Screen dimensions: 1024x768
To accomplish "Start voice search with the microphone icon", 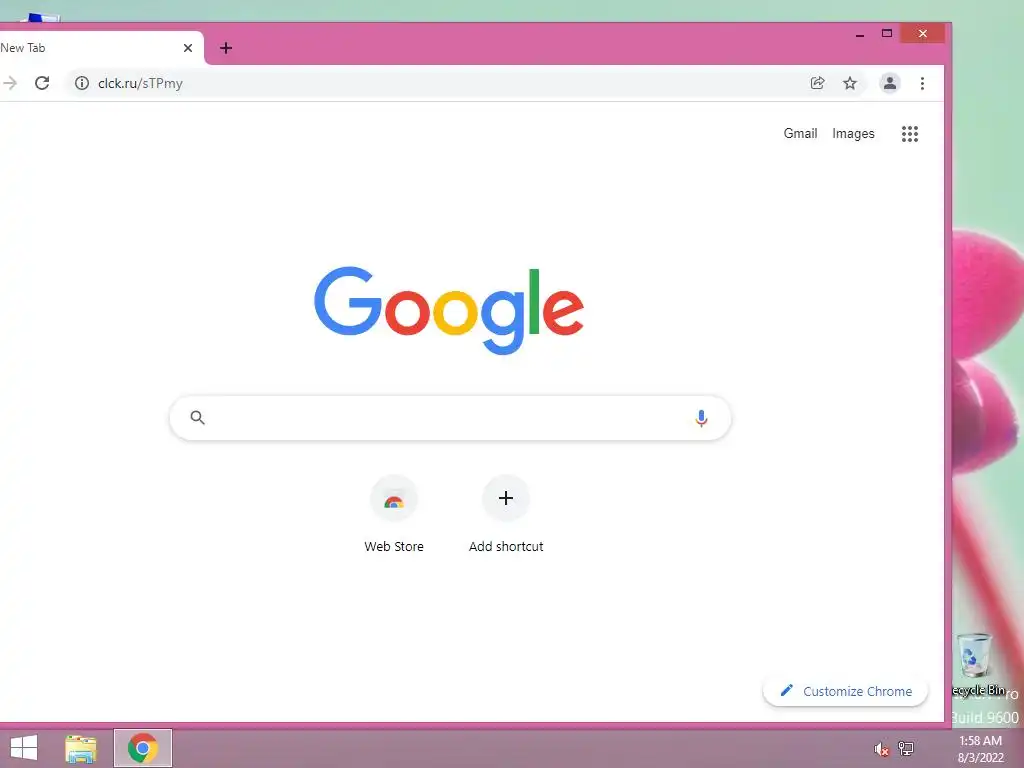I will [x=701, y=418].
